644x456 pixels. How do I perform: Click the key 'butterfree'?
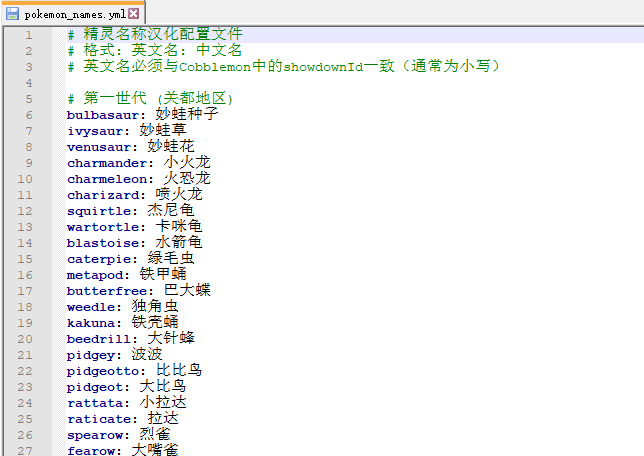[106, 291]
